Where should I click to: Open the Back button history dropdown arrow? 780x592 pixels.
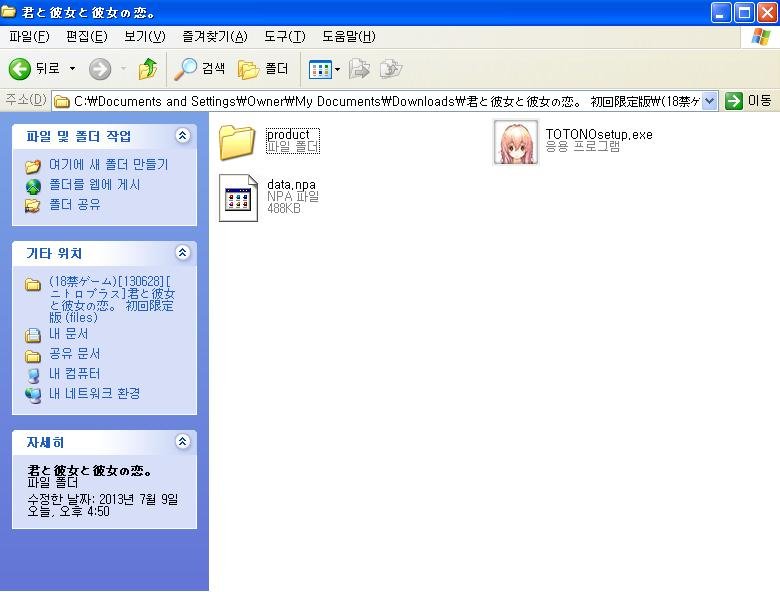tap(73, 69)
